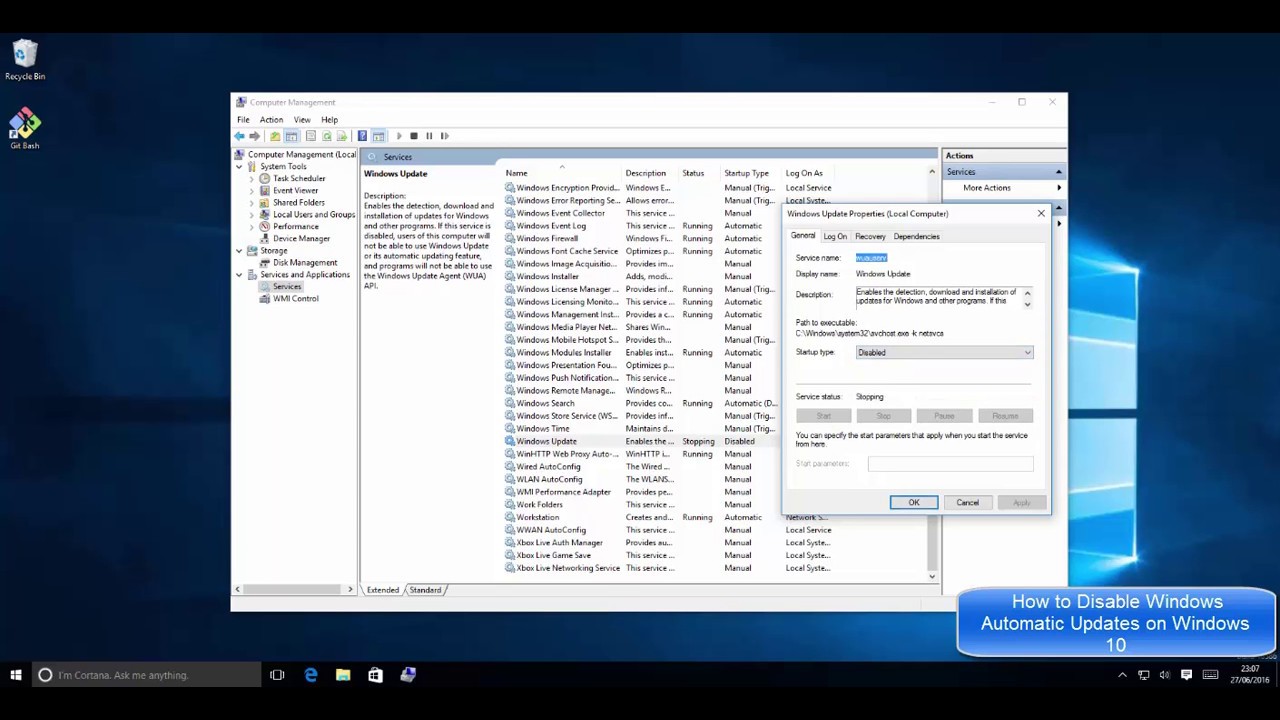This screenshot has width=1280, height=720.
Task: Click the Forward arrow in the toolbar
Action: pos(255,136)
